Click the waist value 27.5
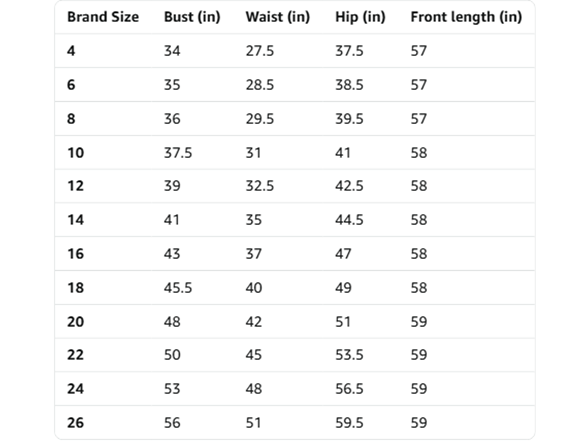 pos(260,51)
